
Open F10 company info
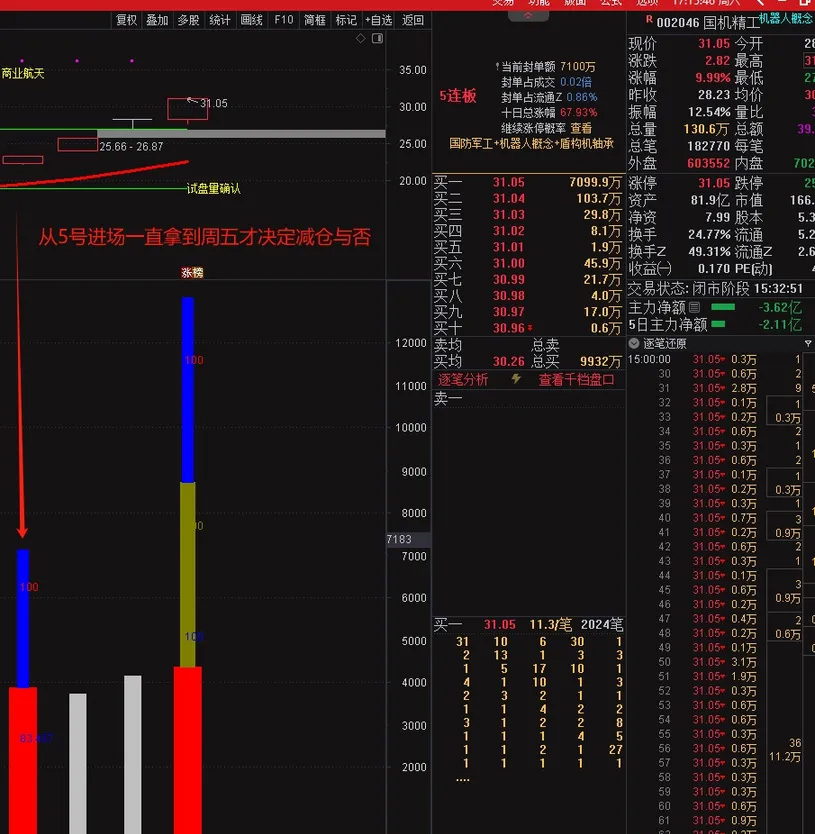(x=284, y=20)
